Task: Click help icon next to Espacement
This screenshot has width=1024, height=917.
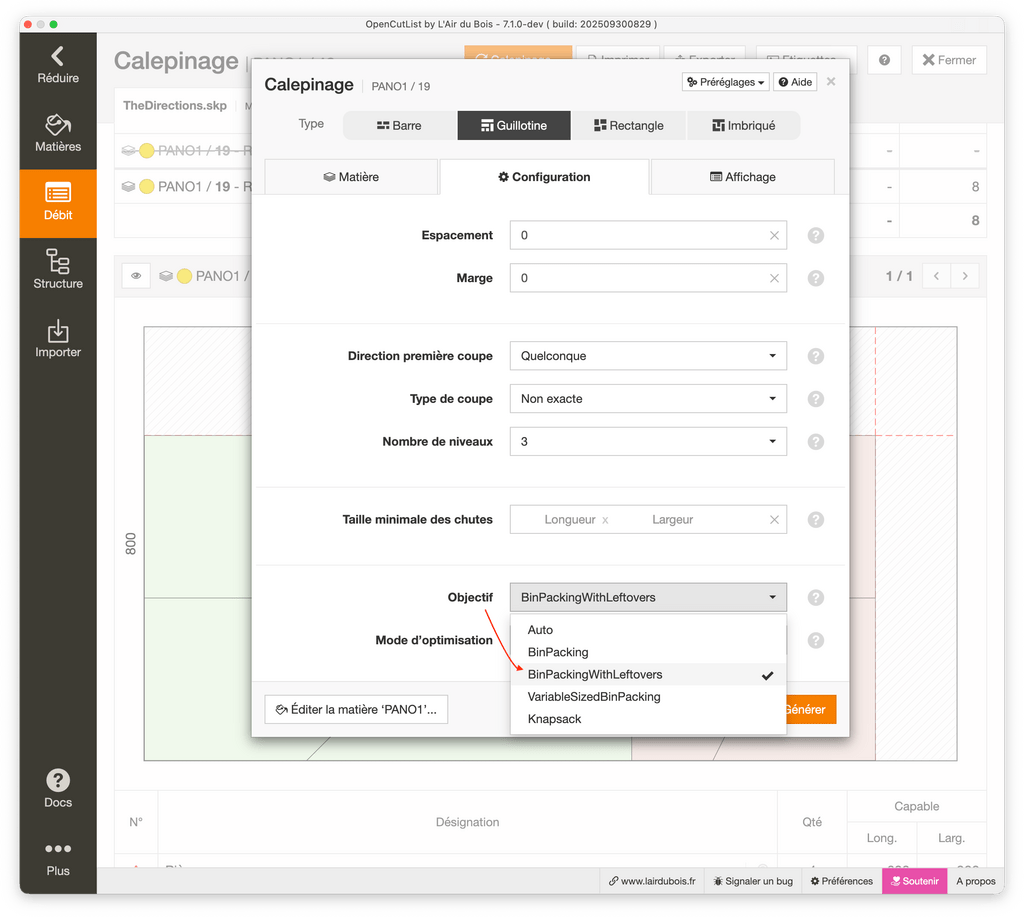Action: (815, 236)
